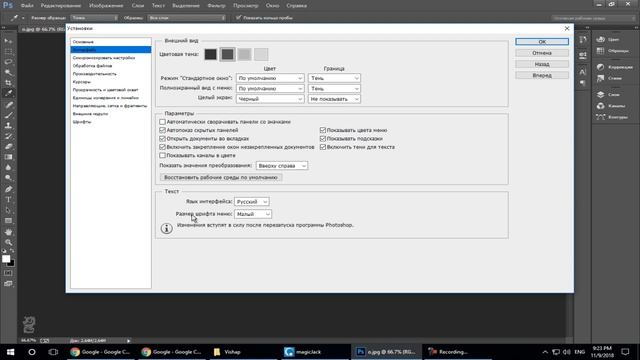Viewport: 640px width, 360px height.
Task: Open Standard window mode border dropdown
Action: [x=334, y=78]
